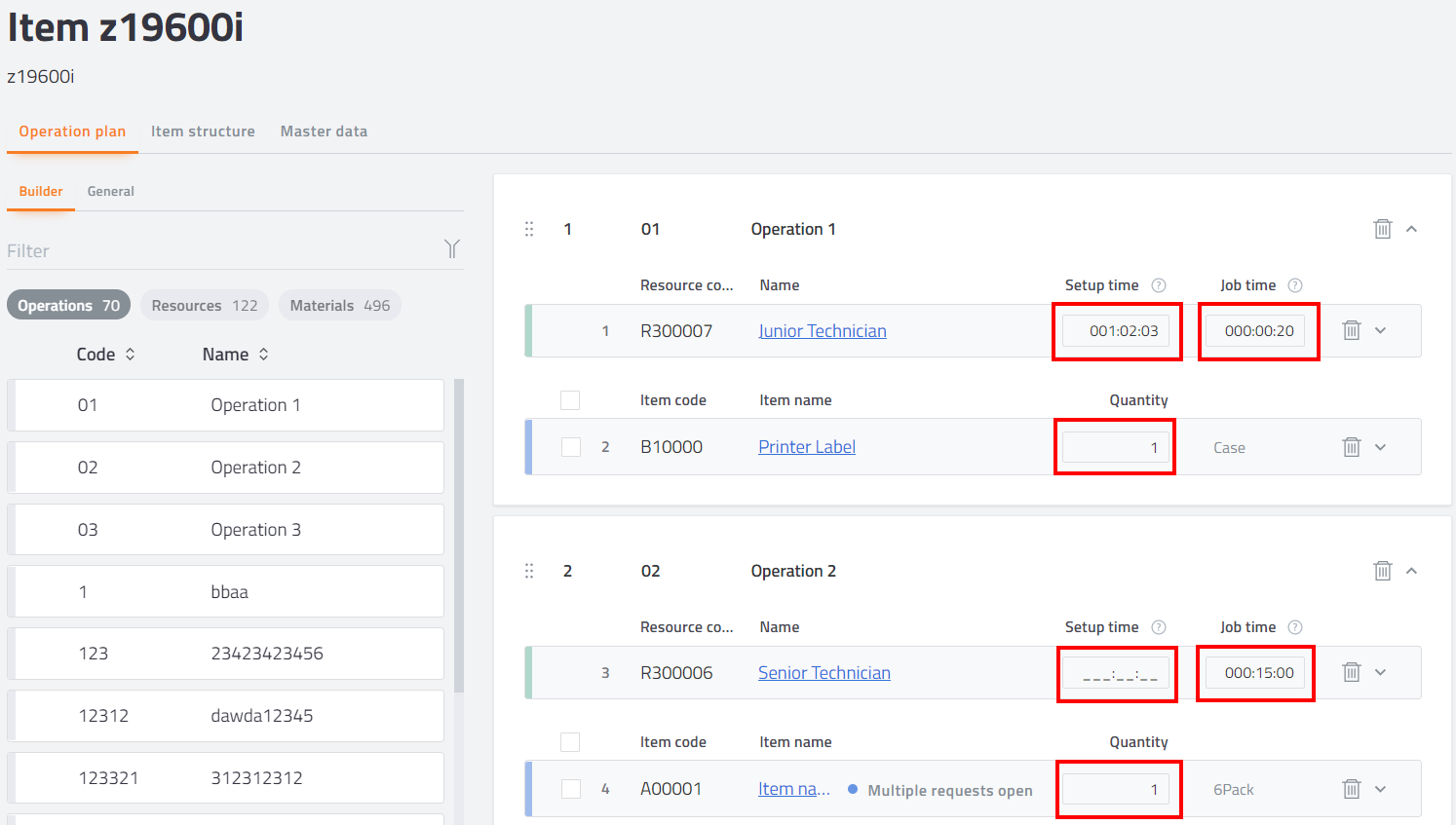The width and height of the screenshot is (1456, 825).
Task: Edit the Job time 000:15:00 field
Action: tap(1255, 673)
